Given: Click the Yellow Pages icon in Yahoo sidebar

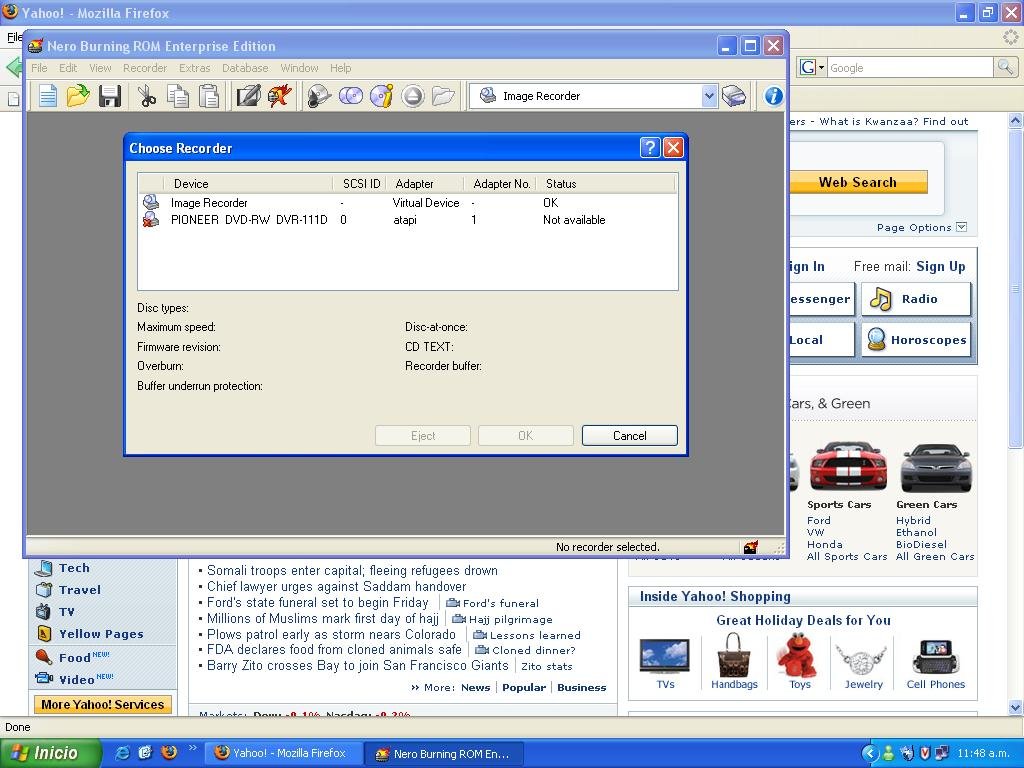Looking at the screenshot, I should [x=44, y=633].
